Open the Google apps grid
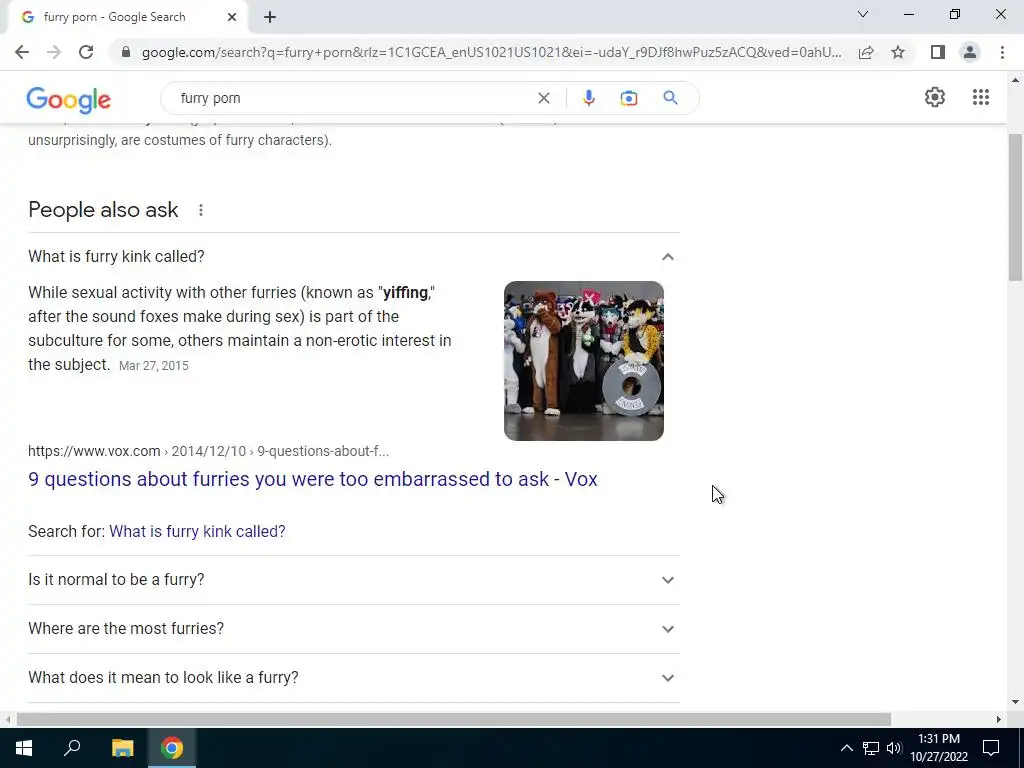 980,97
